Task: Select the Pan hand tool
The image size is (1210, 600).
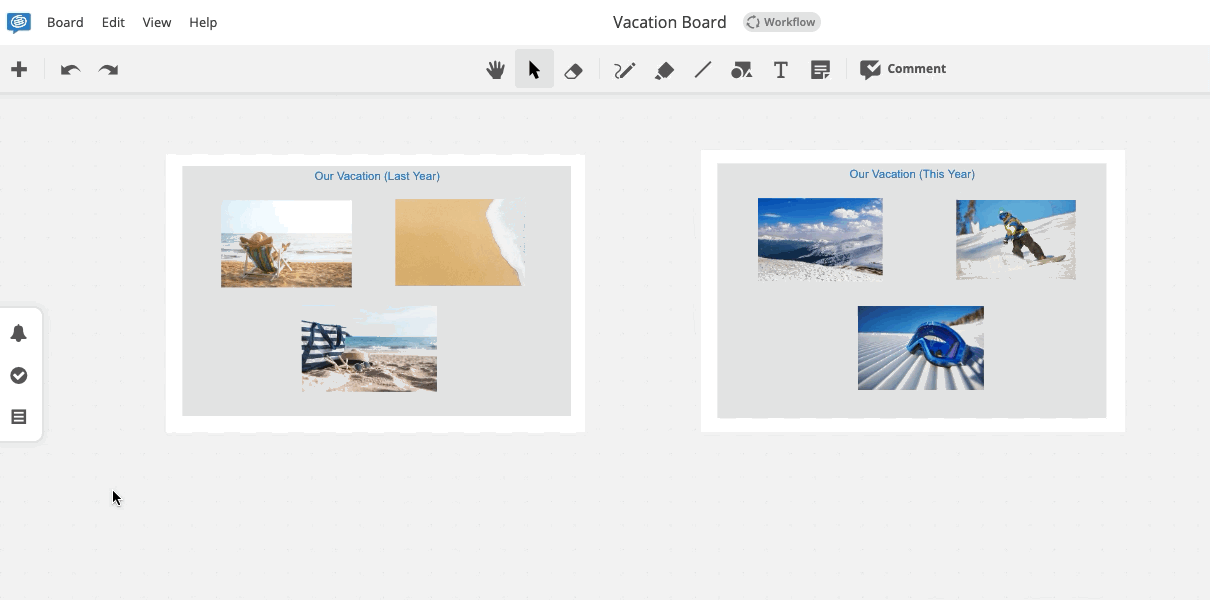Action: click(495, 69)
